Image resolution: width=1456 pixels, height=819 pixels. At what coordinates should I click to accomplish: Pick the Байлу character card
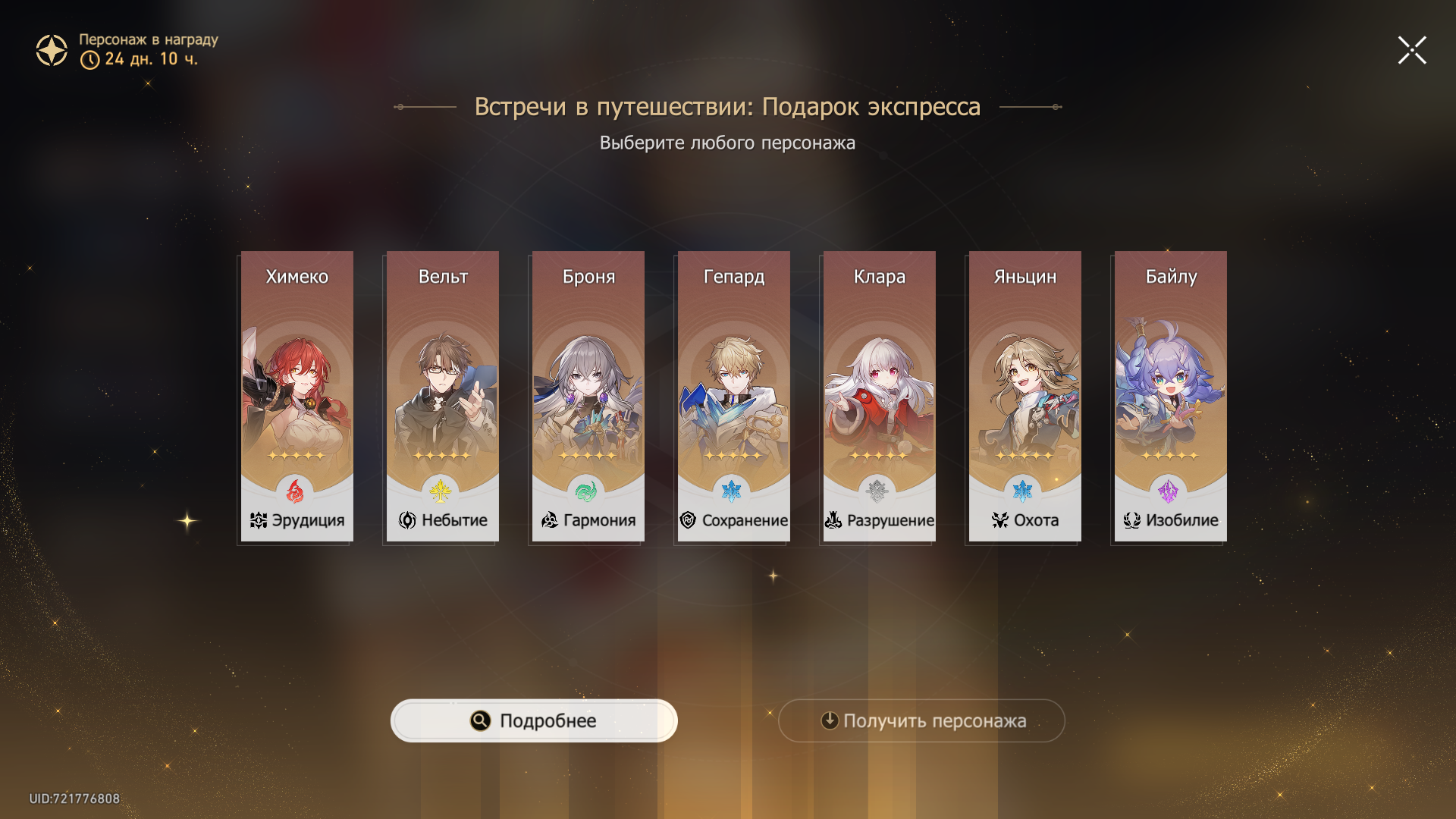(1171, 396)
